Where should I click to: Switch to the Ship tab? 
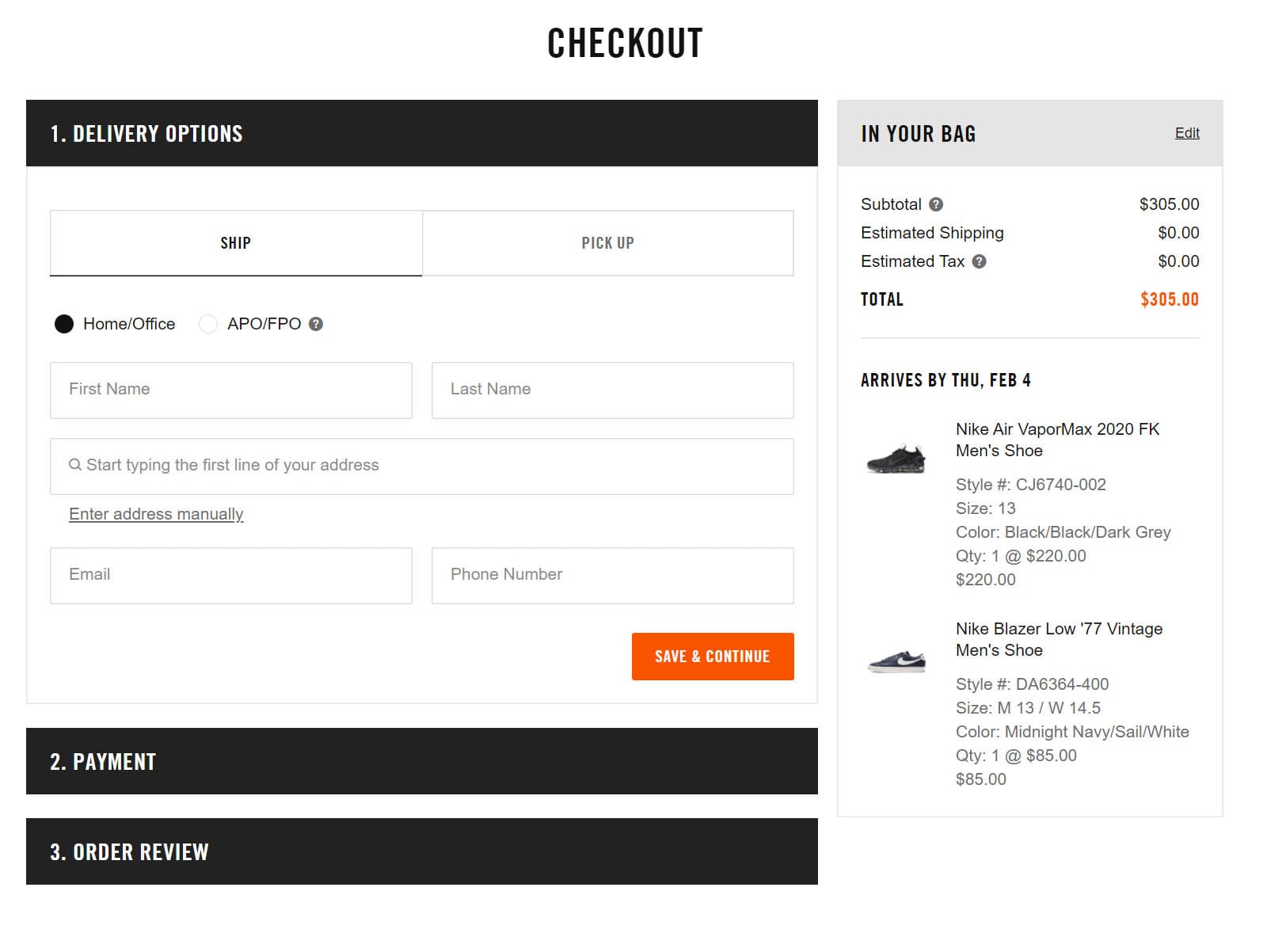coord(236,243)
